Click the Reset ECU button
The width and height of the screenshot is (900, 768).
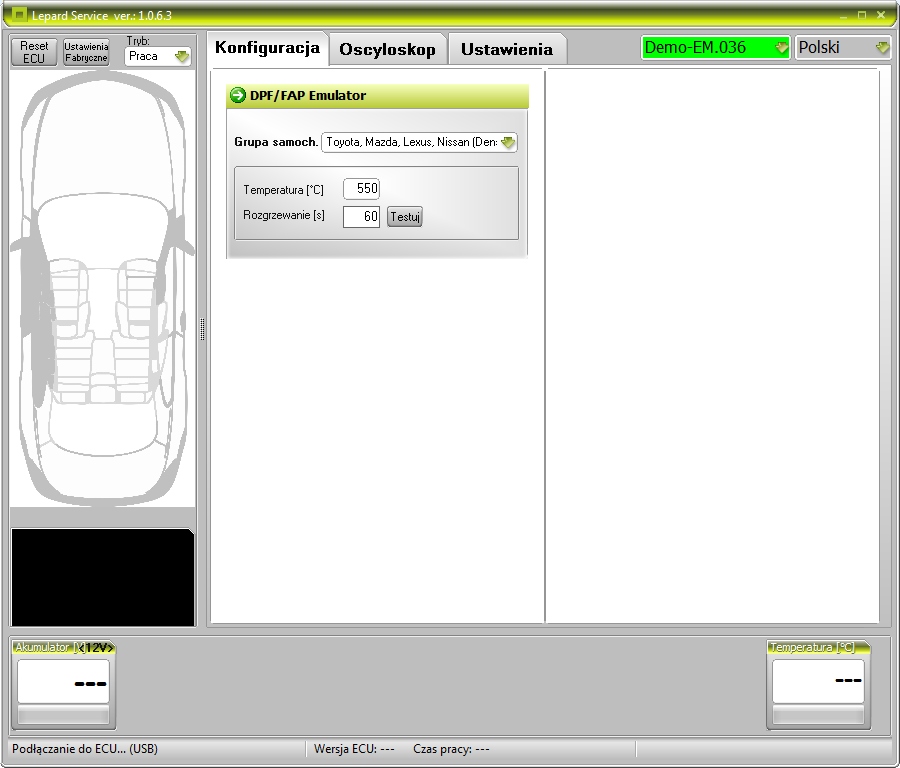tap(34, 52)
